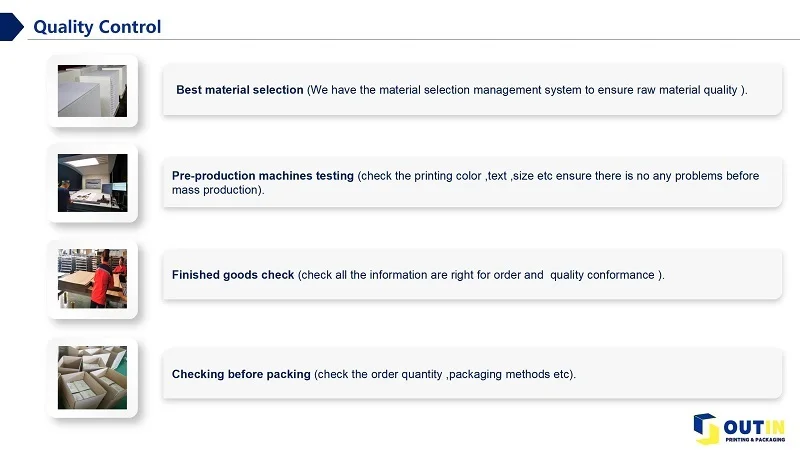This screenshot has height=450, width=800.
Task: Click the "mass production)." text line
Action: (218, 190)
